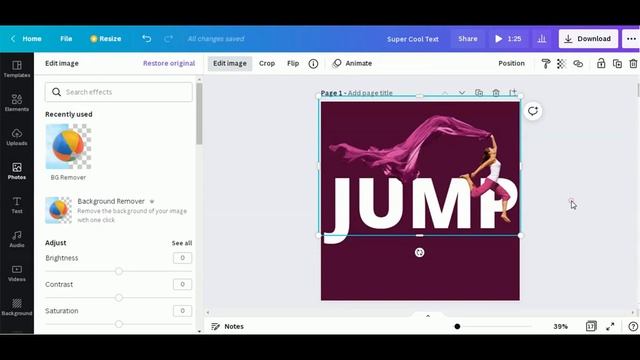The image size is (640, 360).
Task: Click the copy style paint roller icon
Action: [x=545, y=64]
